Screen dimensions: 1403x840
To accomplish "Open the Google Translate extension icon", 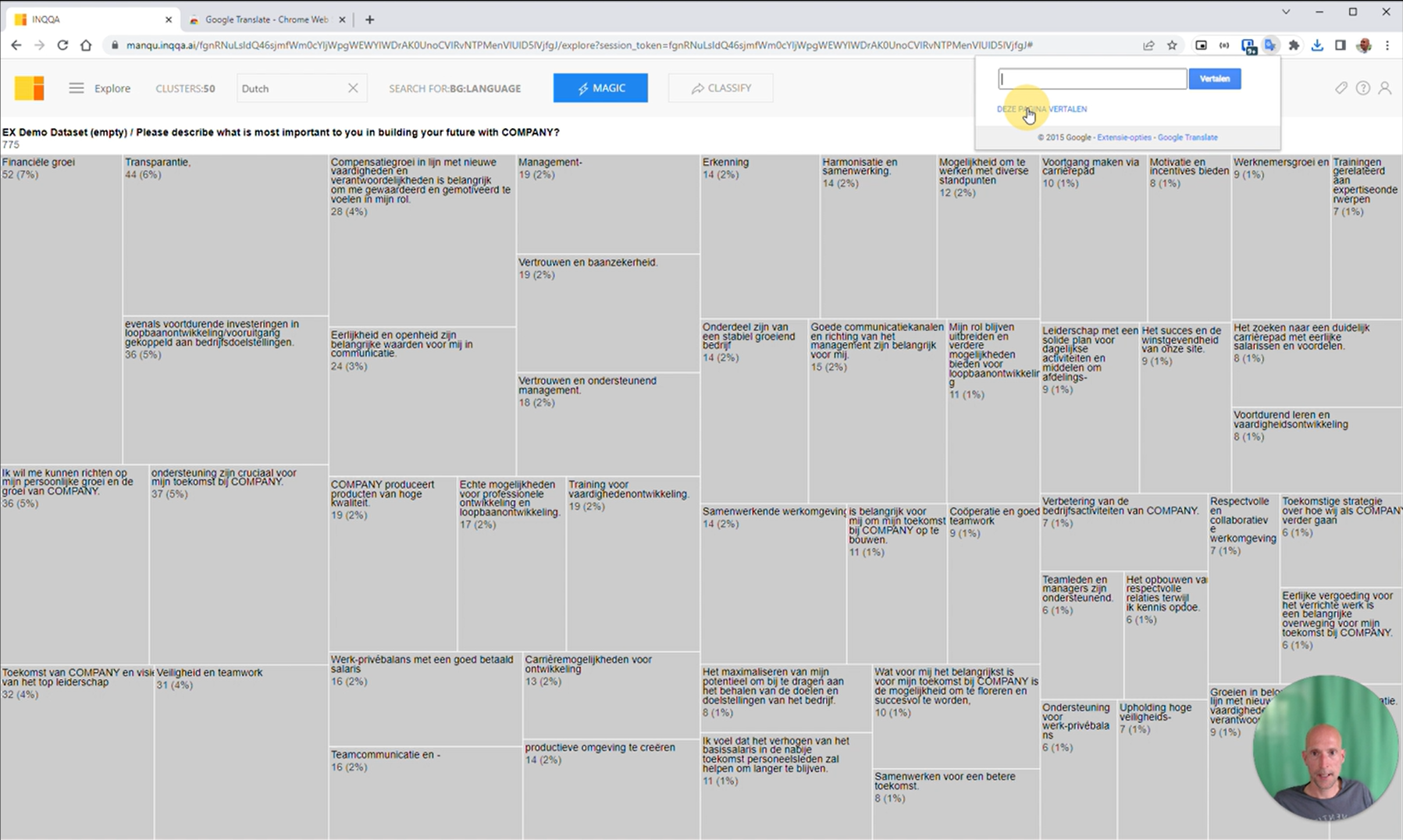I will tap(1270, 45).
